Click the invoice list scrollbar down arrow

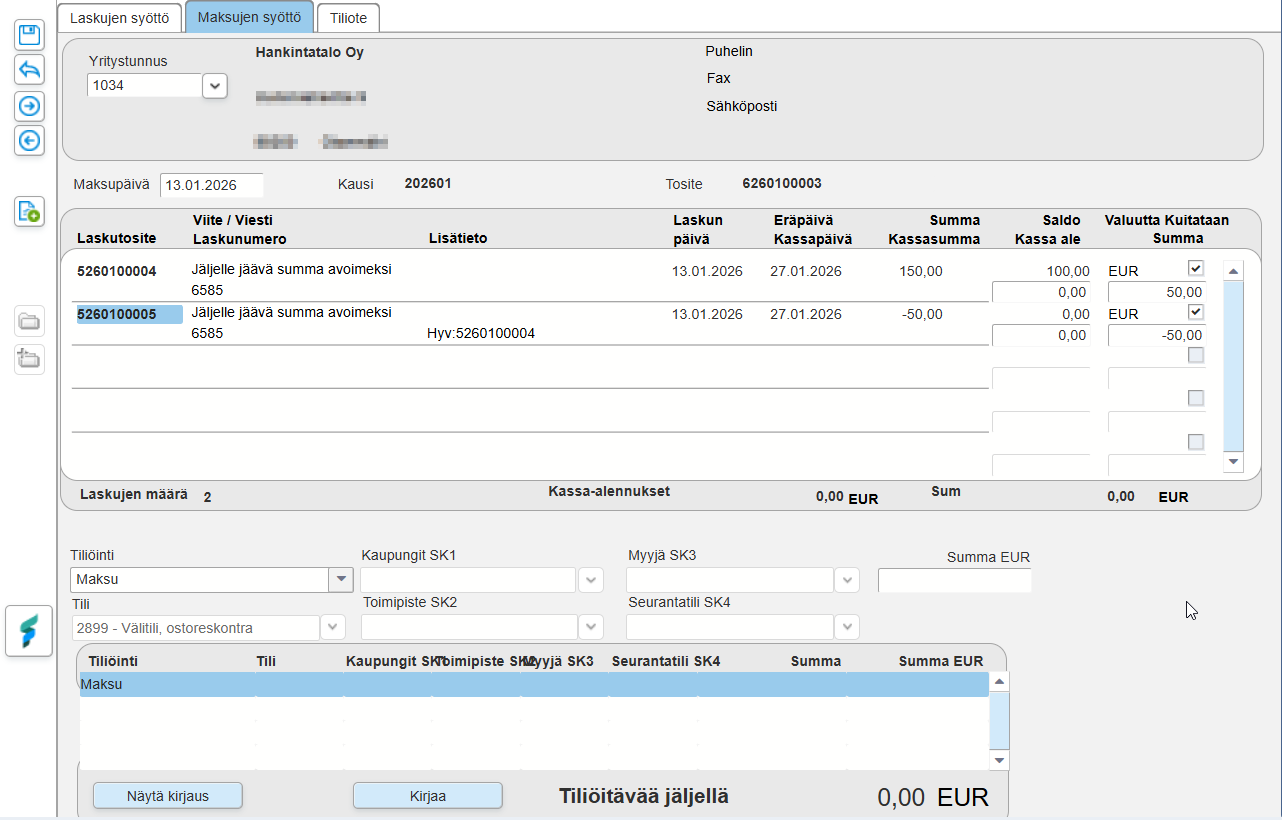[x=1233, y=462]
